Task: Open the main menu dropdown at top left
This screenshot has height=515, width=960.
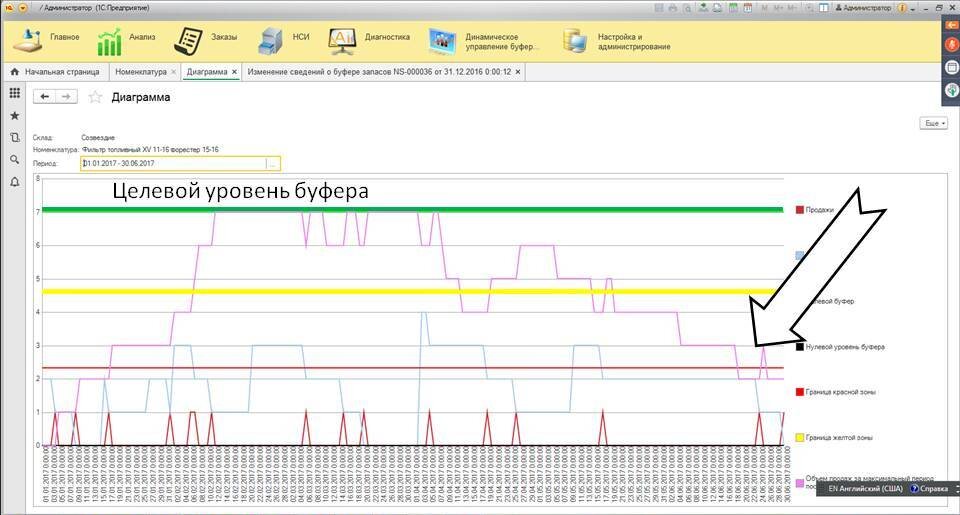Action: pos(23,8)
